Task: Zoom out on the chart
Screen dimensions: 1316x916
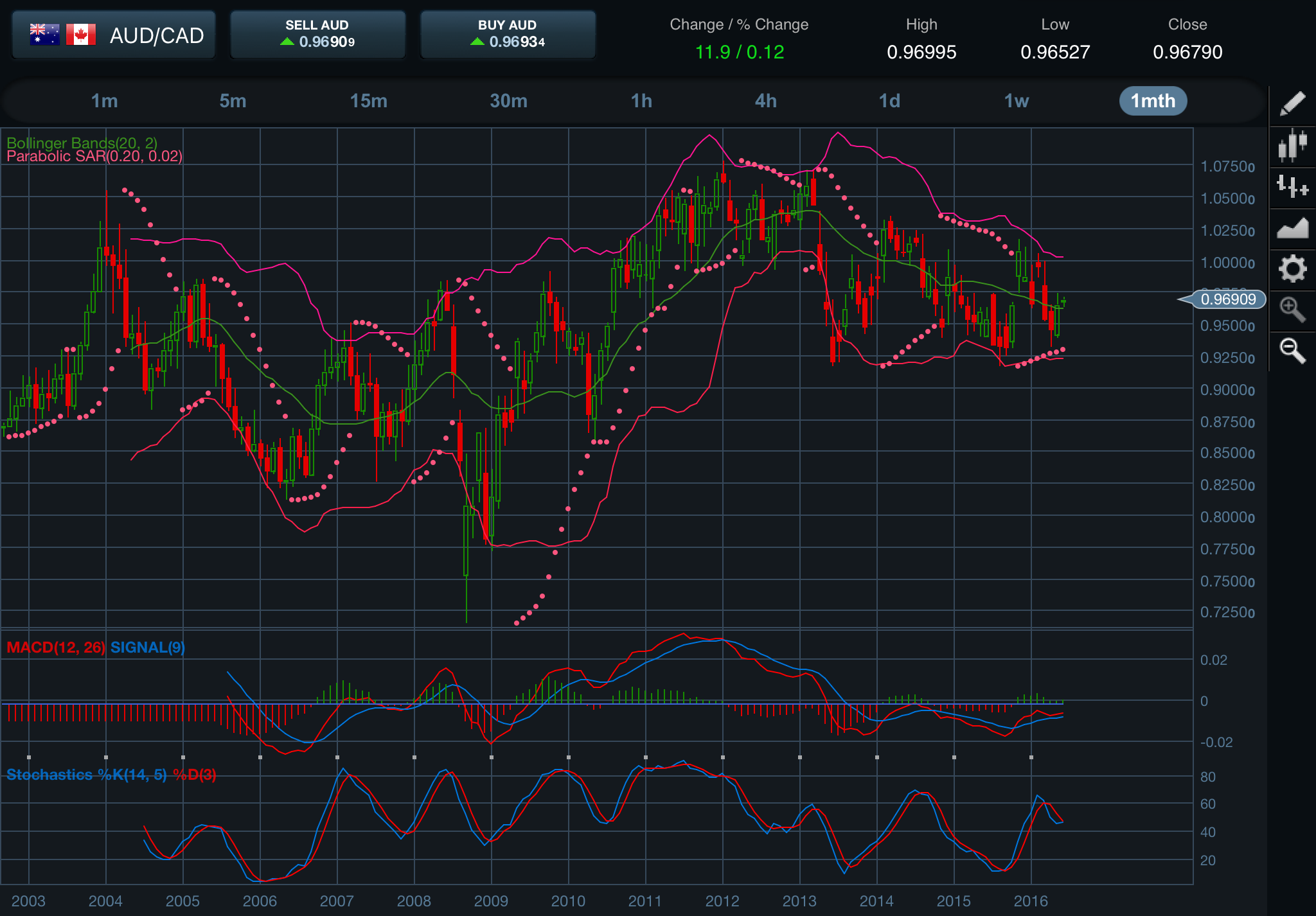Action: [x=1292, y=351]
